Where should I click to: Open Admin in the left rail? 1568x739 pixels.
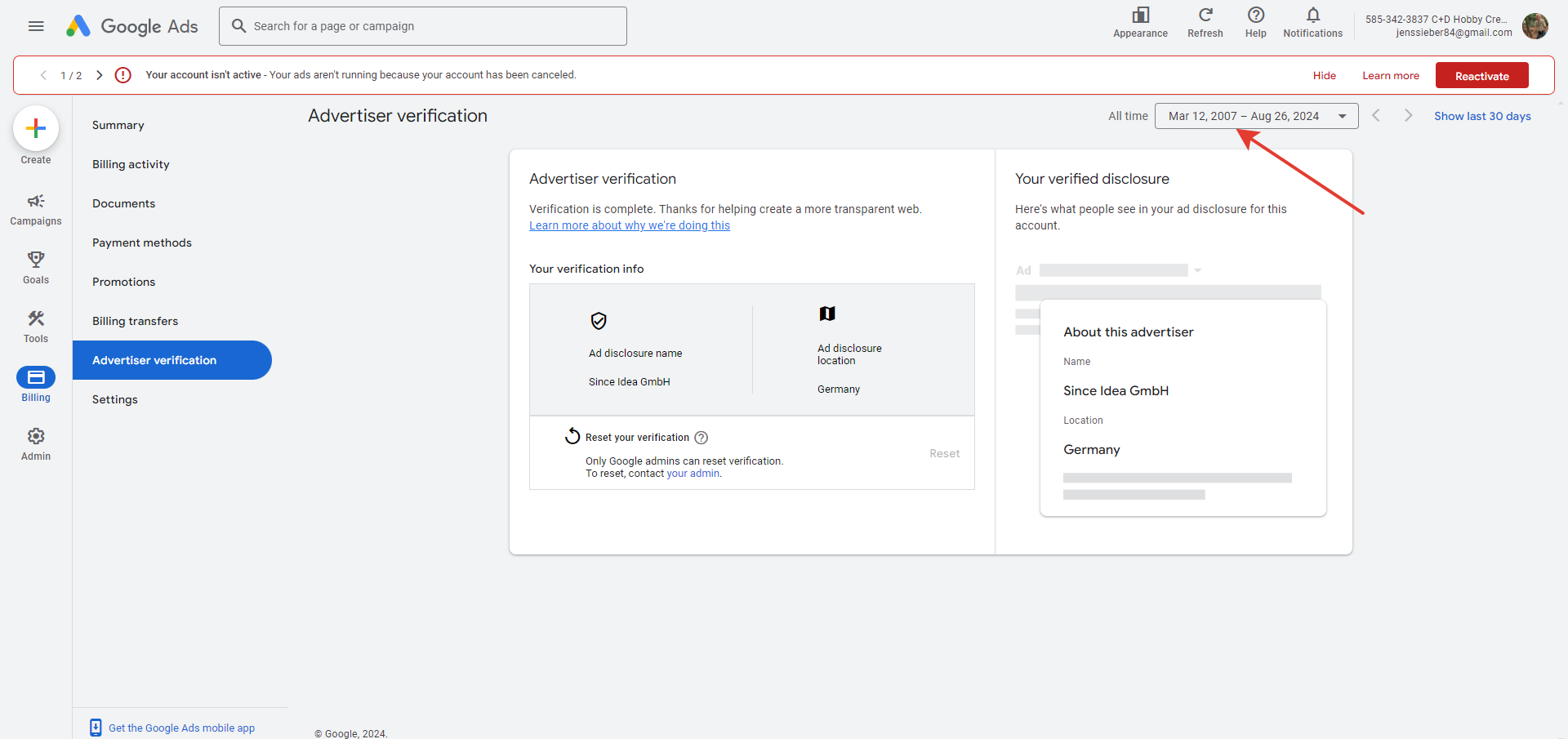(x=36, y=444)
